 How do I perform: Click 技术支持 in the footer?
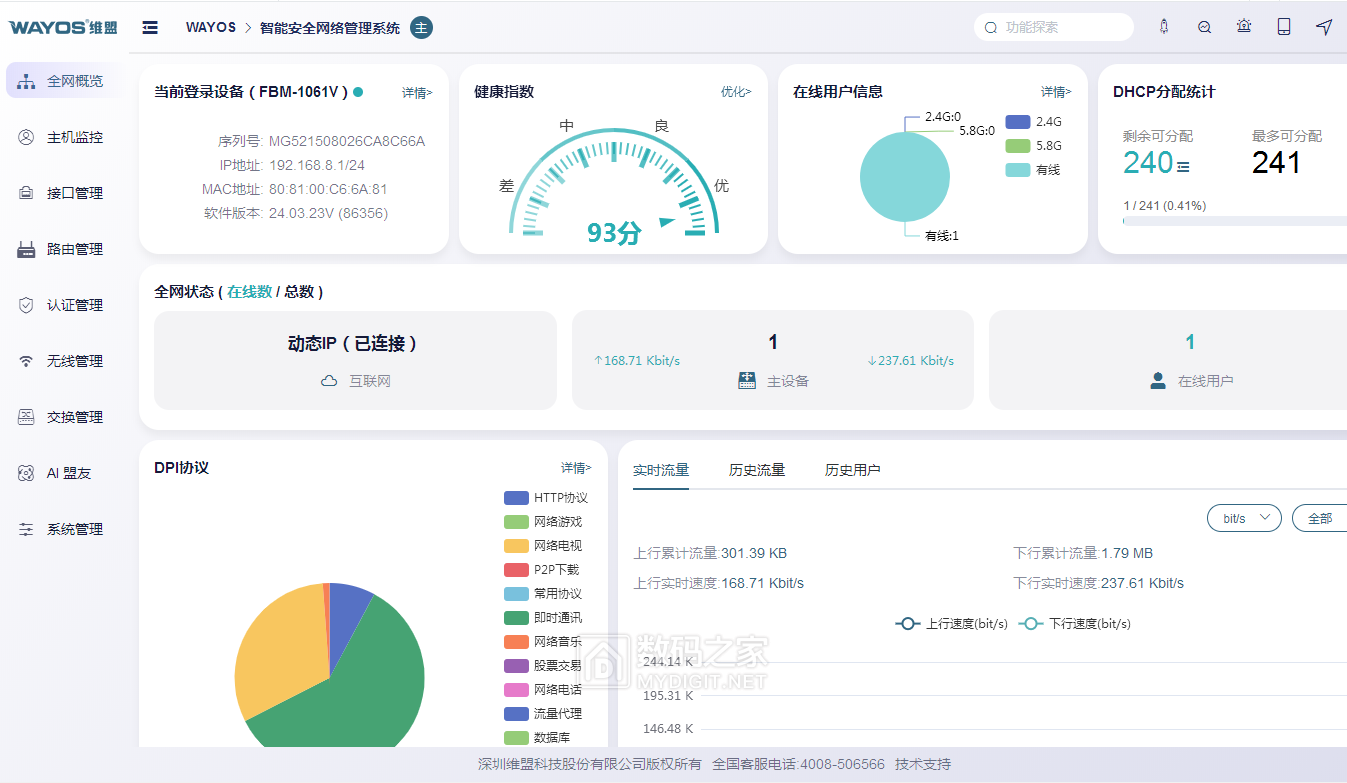923,764
